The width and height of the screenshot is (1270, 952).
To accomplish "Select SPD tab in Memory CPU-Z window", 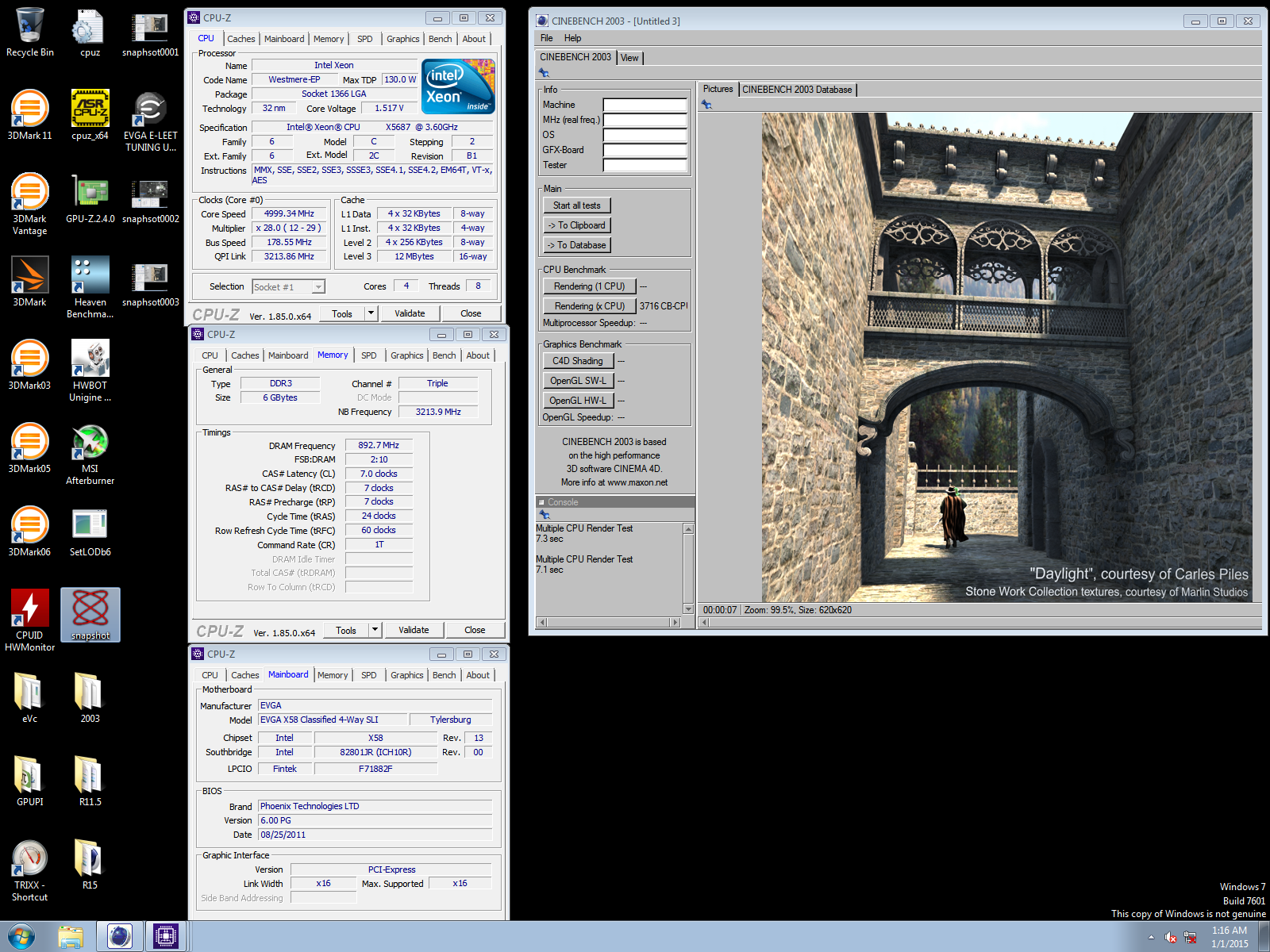I will (x=369, y=355).
